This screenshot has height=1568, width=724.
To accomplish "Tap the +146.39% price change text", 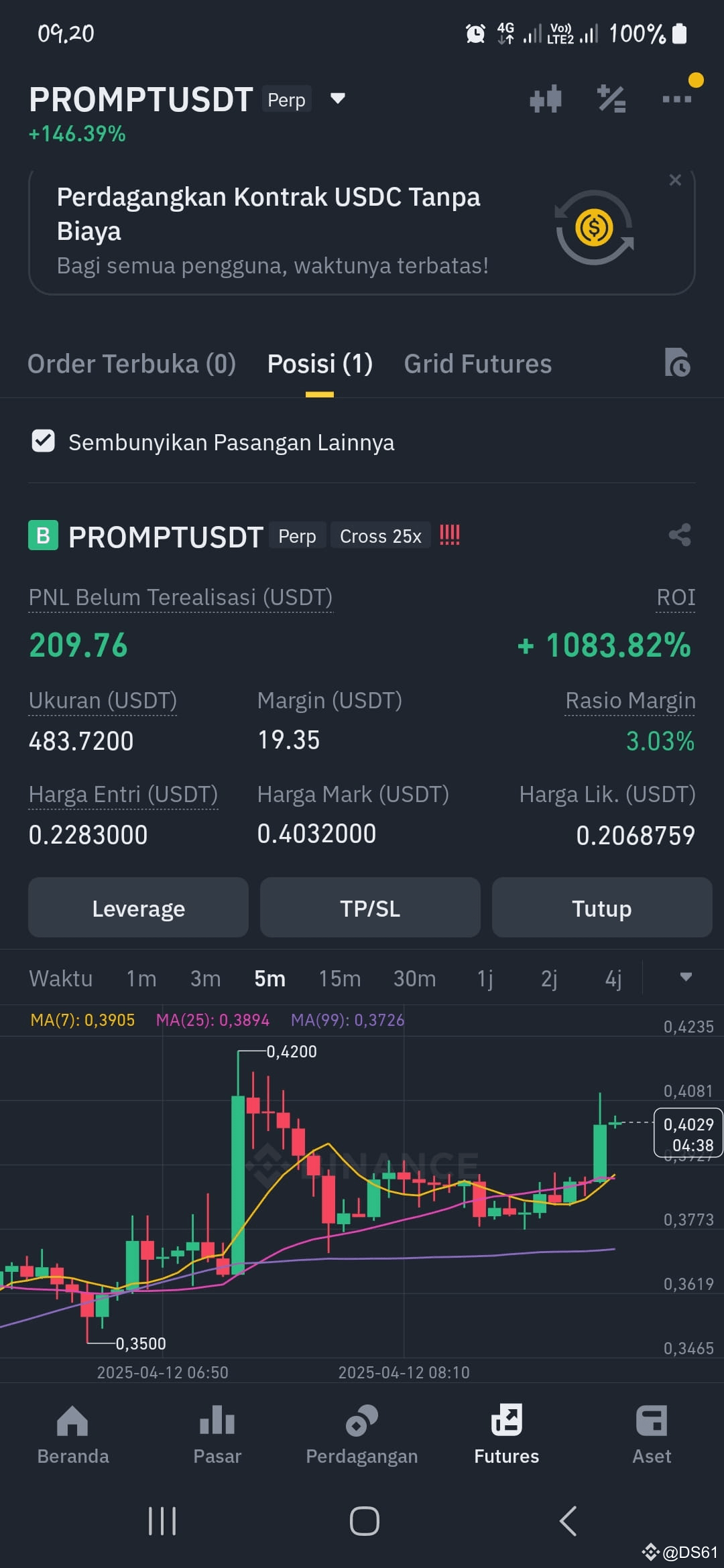I will 77,134.
